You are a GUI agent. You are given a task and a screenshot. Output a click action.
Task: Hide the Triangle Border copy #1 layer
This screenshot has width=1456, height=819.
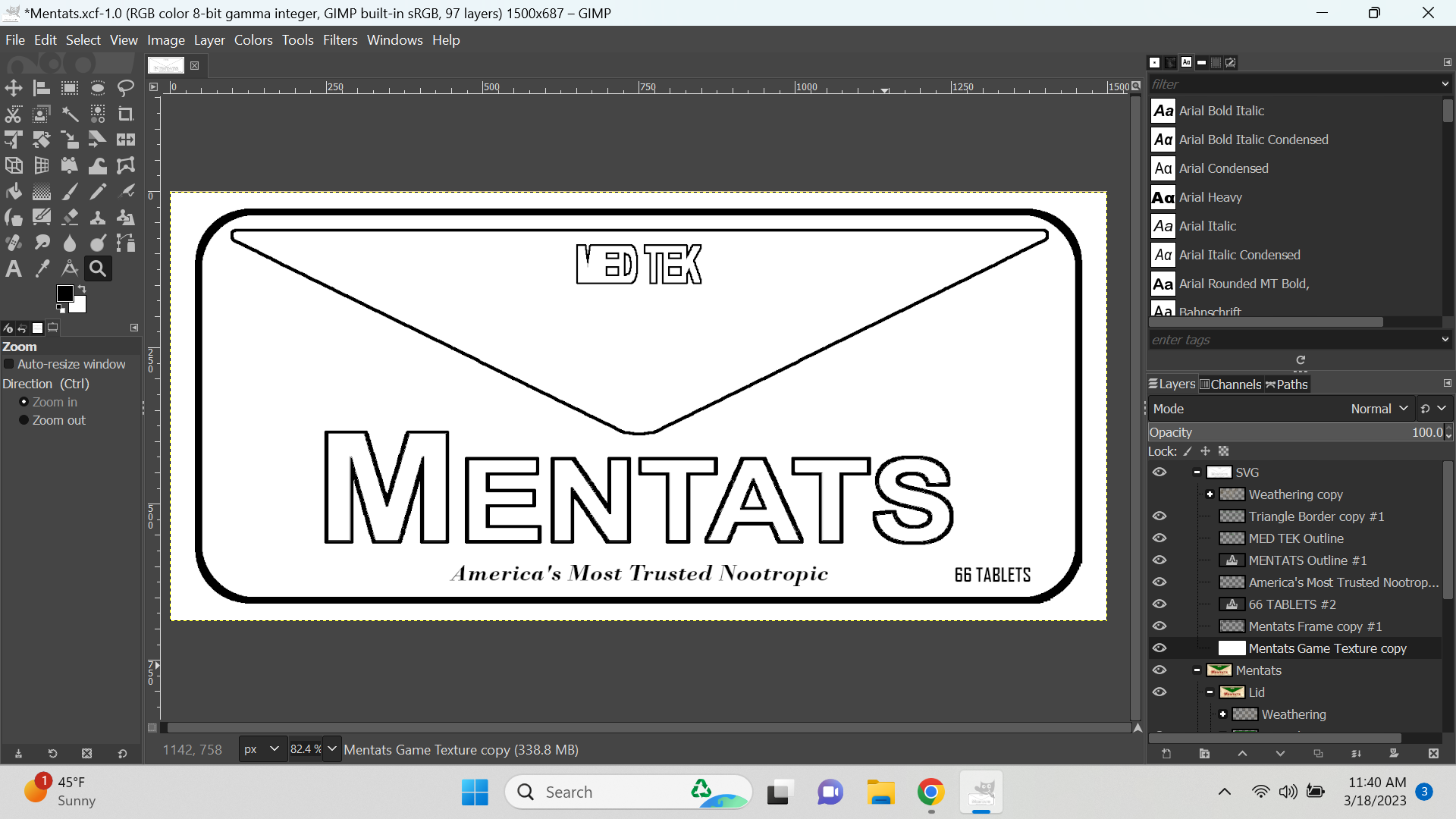click(x=1159, y=516)
